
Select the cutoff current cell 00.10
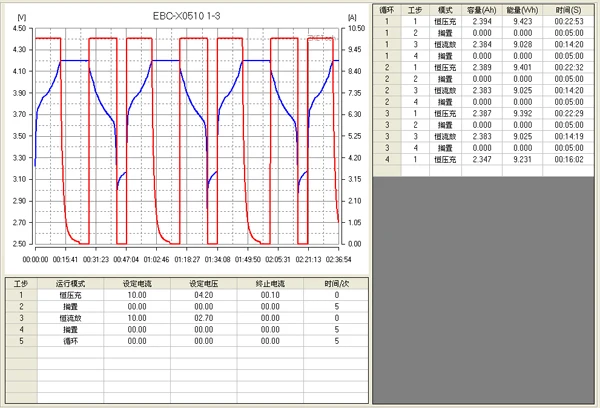(270, 295)
